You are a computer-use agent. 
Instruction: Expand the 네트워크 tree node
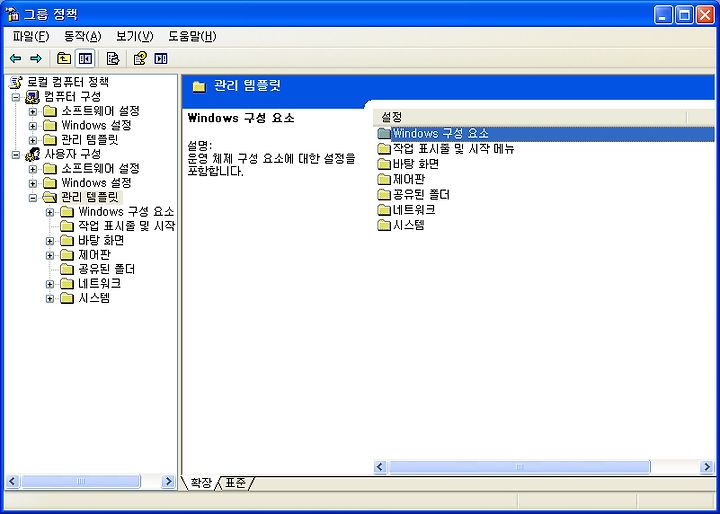click(x=50, y=284)
